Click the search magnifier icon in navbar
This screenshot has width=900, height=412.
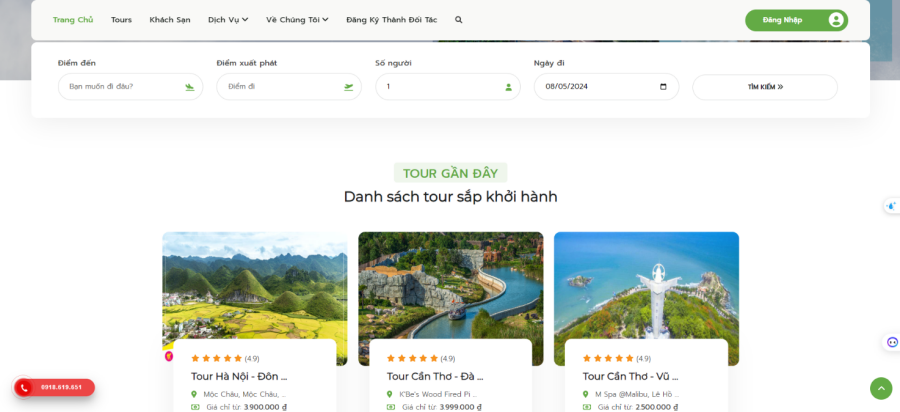point(459,20)
